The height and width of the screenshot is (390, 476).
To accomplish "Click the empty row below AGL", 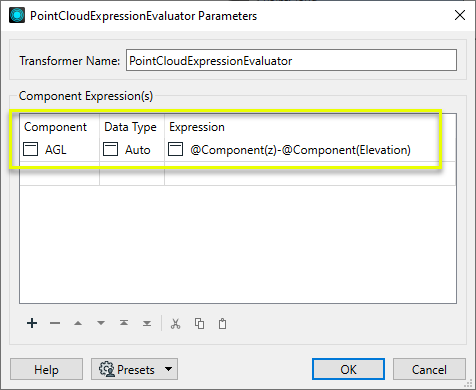I will (238, 174).
